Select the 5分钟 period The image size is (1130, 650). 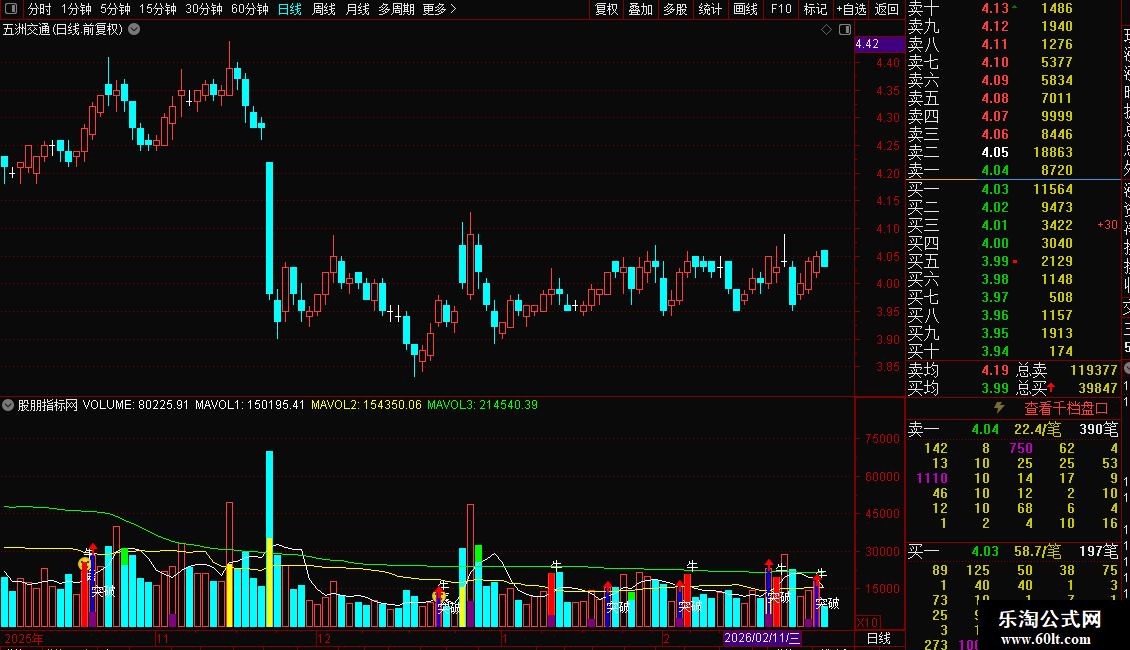pos(115,9)
